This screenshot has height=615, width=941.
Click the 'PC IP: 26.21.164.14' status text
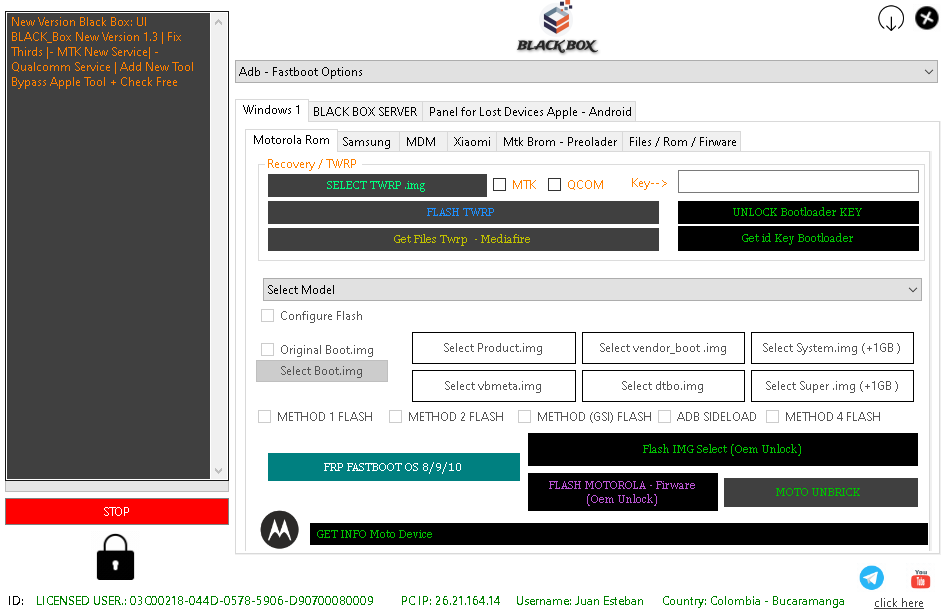pyautogui.click(x=450, y=601)
